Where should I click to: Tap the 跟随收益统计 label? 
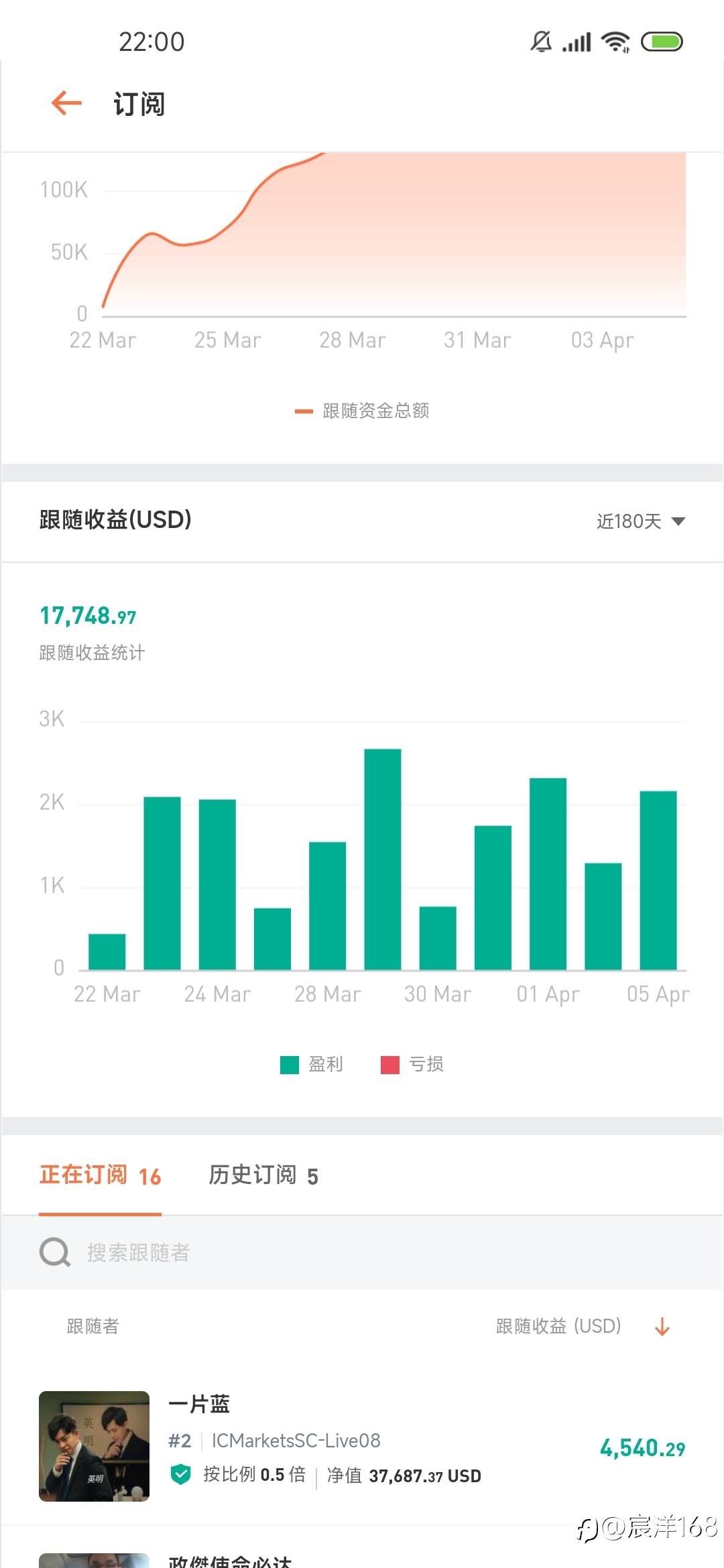click(92, 653)
